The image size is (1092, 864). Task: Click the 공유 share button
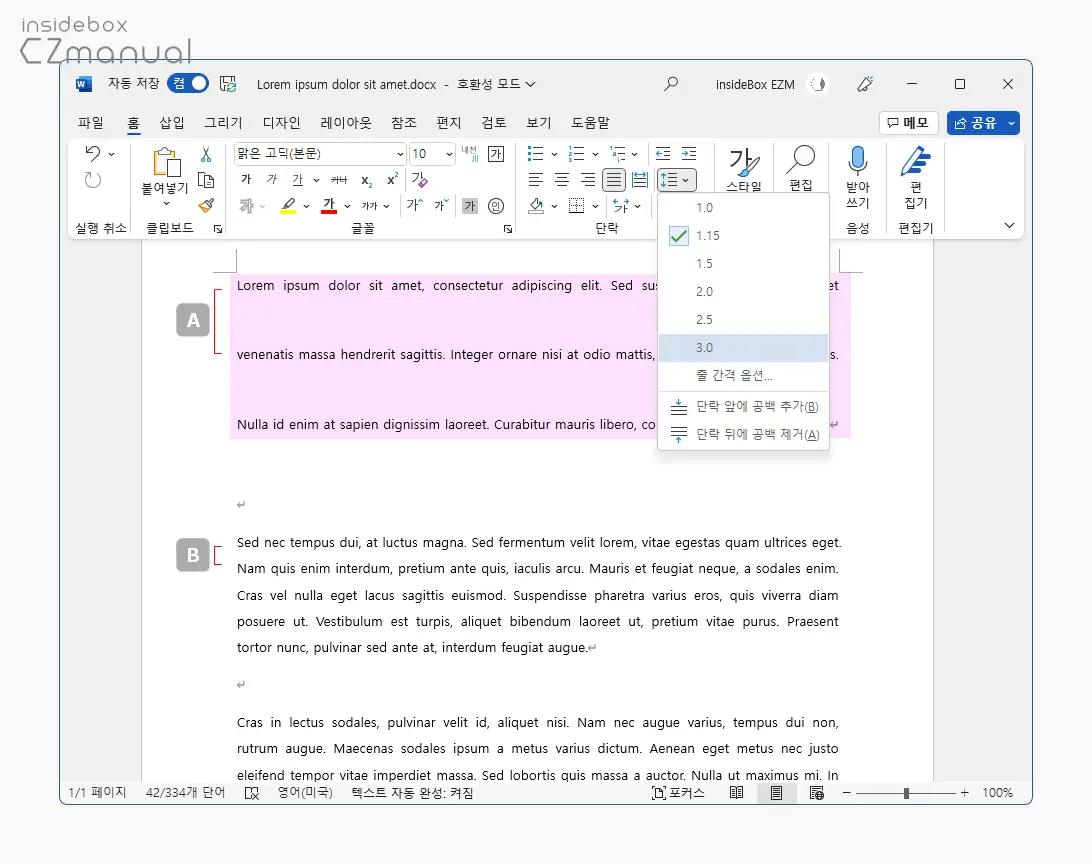(983, 123)
